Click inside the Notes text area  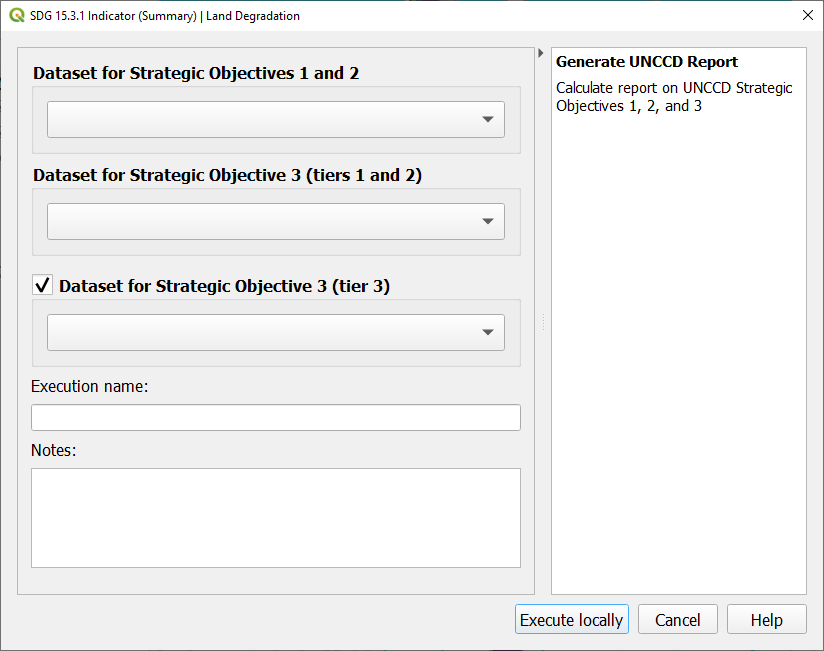point(276,517)
